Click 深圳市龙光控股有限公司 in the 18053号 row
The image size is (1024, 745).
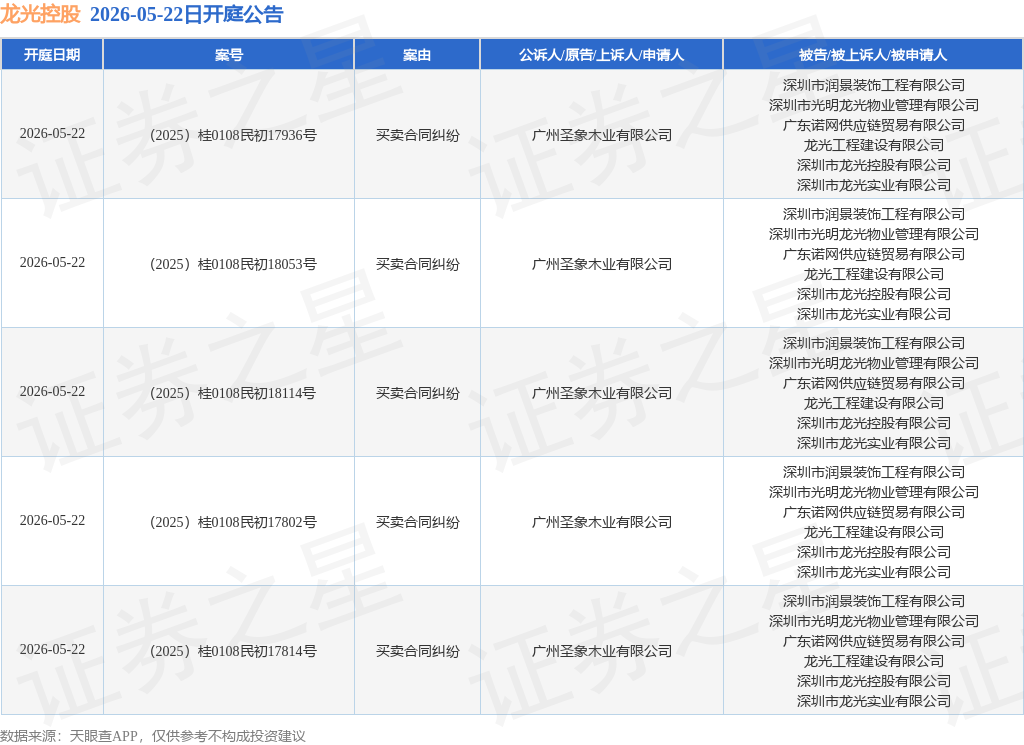tap(874, 294)
